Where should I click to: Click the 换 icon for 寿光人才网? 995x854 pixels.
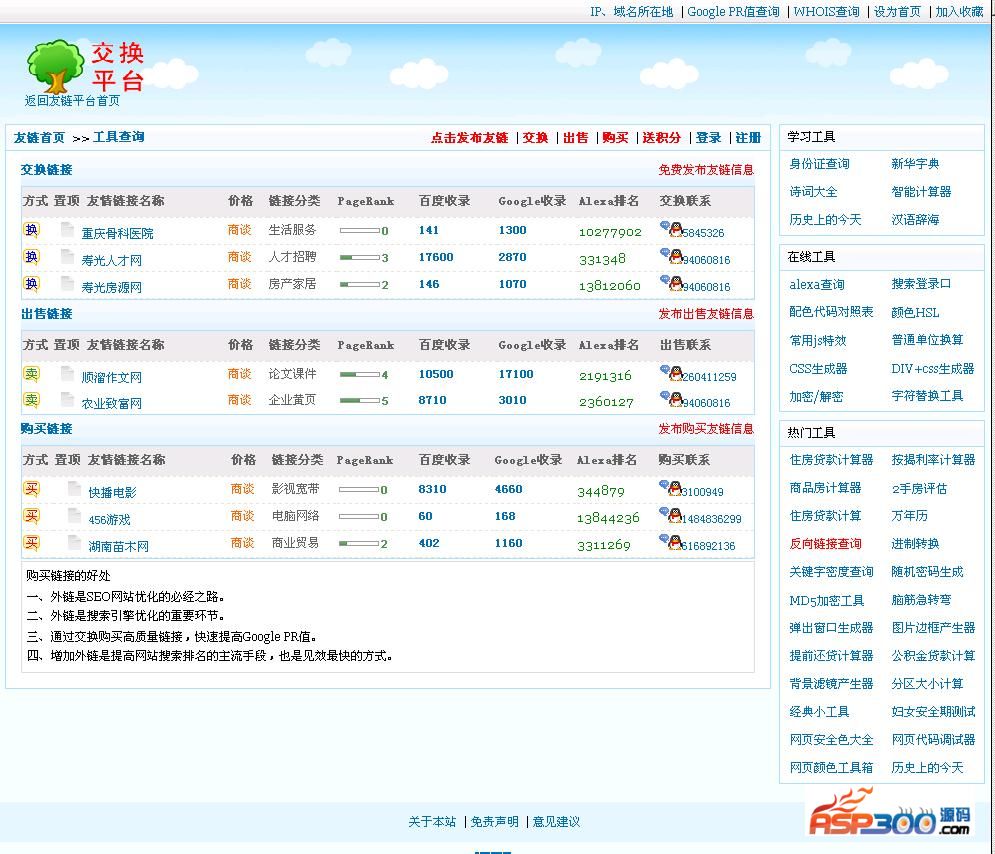pos(31,256)
